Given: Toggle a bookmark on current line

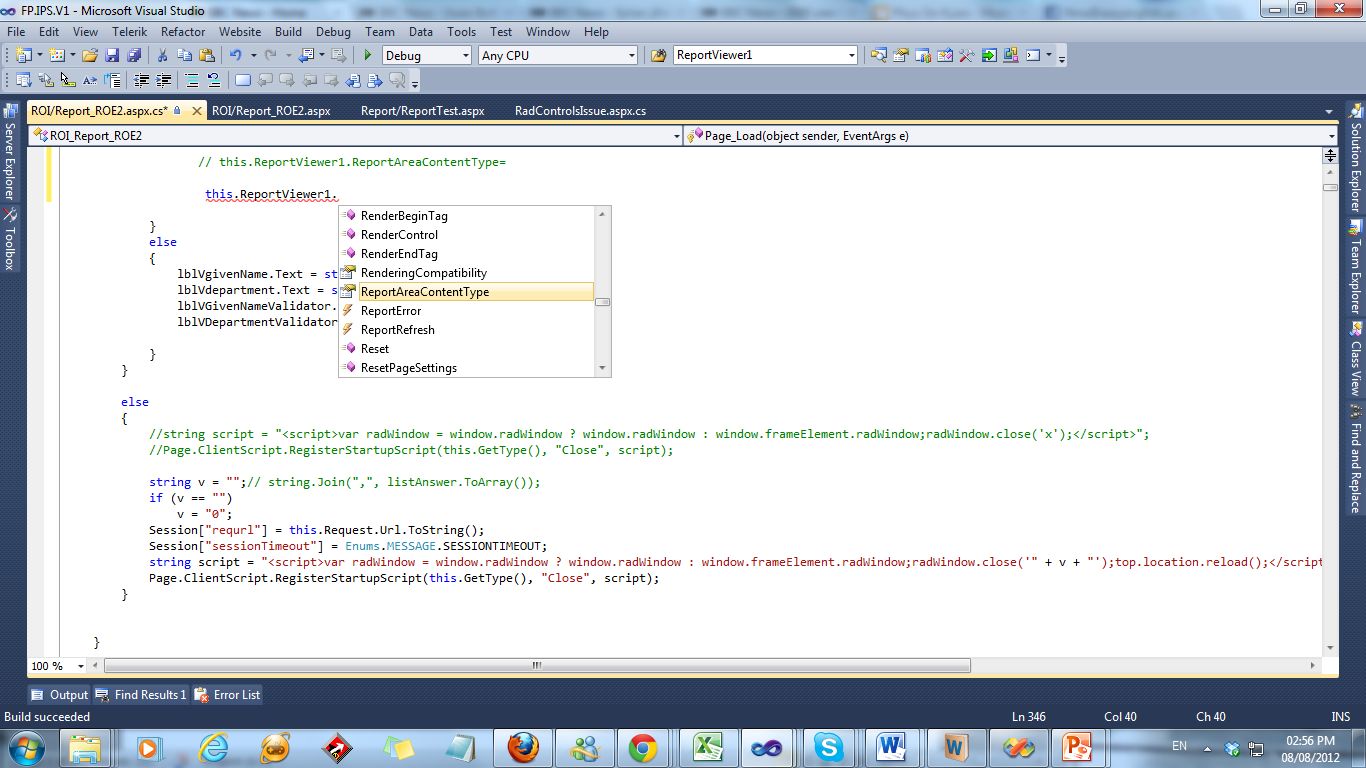Looking at the screenshot, I should pyautogui.click(x=243, y=81).
